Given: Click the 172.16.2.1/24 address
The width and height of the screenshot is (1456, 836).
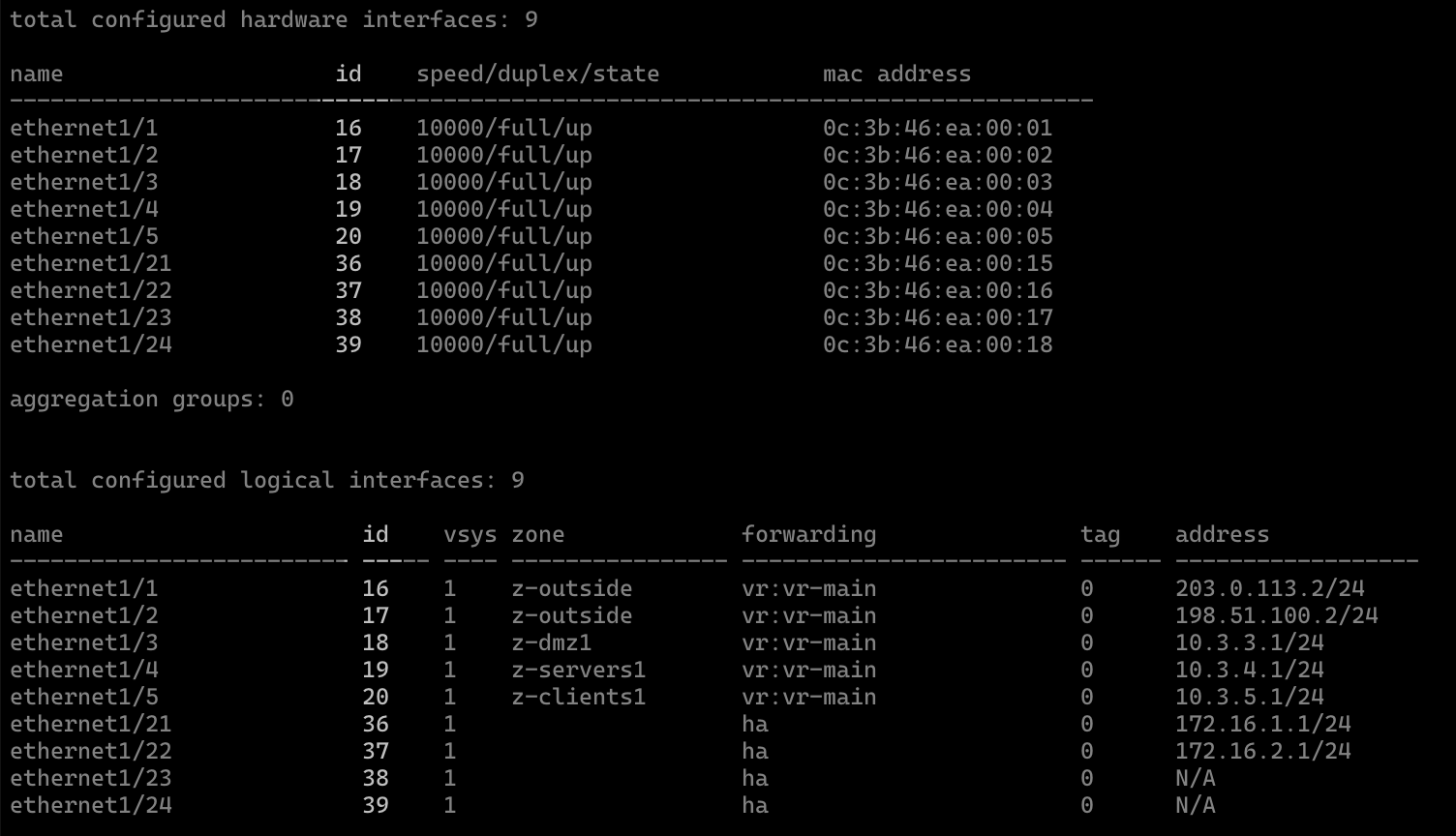Looking at the screenshot, I should click(1262, 751).
